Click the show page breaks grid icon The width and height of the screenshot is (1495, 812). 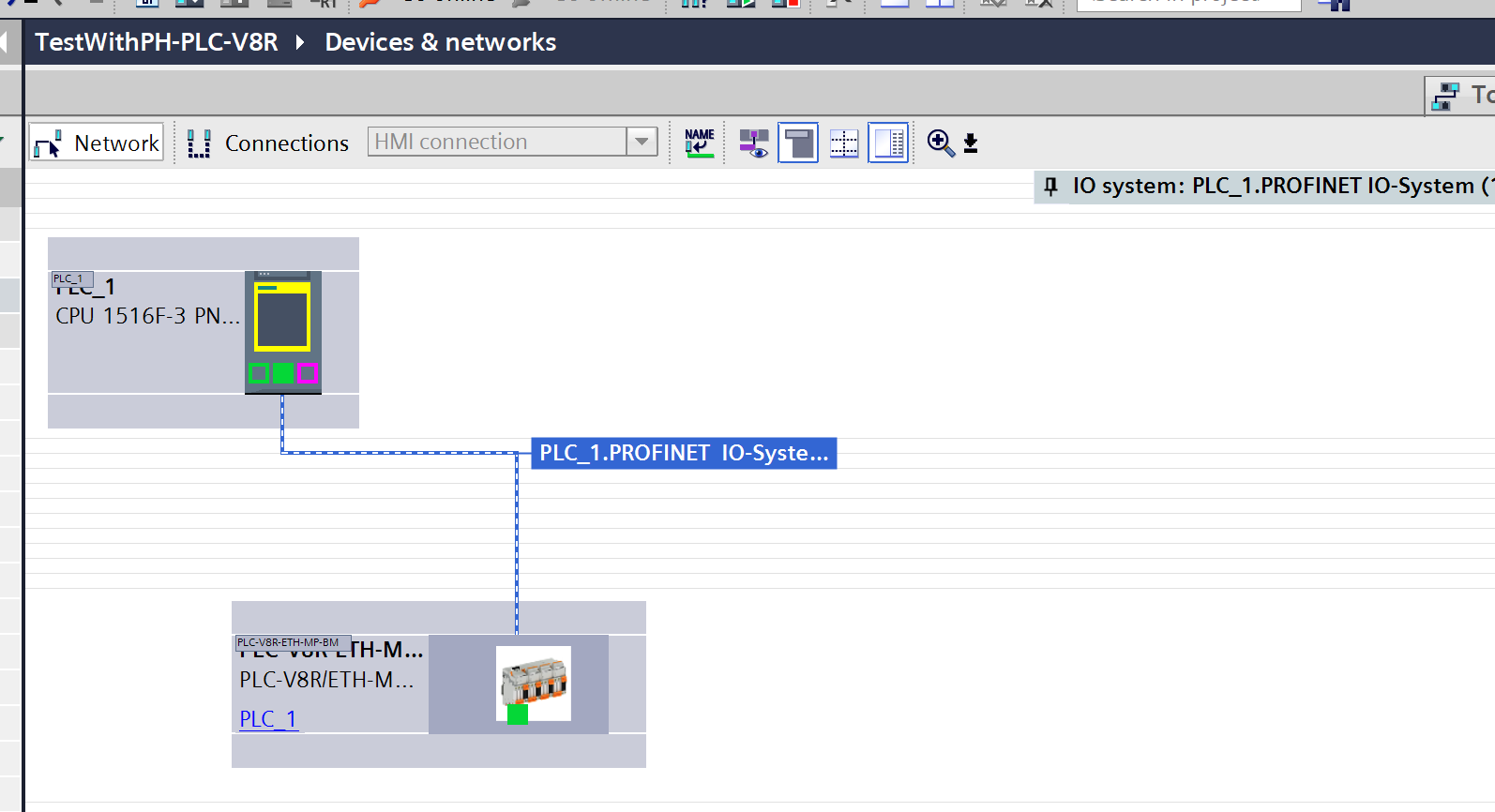tap(844, 143)
